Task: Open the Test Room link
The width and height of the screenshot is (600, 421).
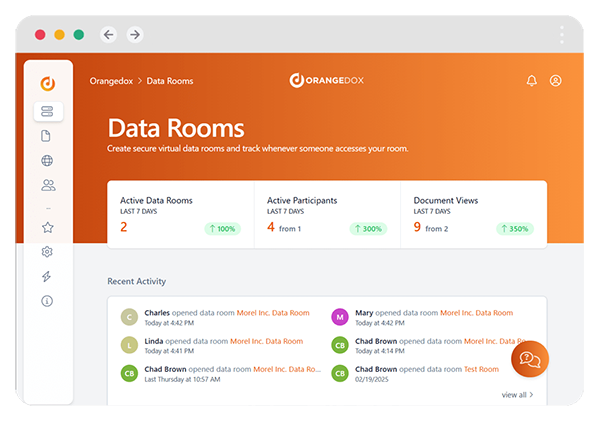Action: [481, 369]
